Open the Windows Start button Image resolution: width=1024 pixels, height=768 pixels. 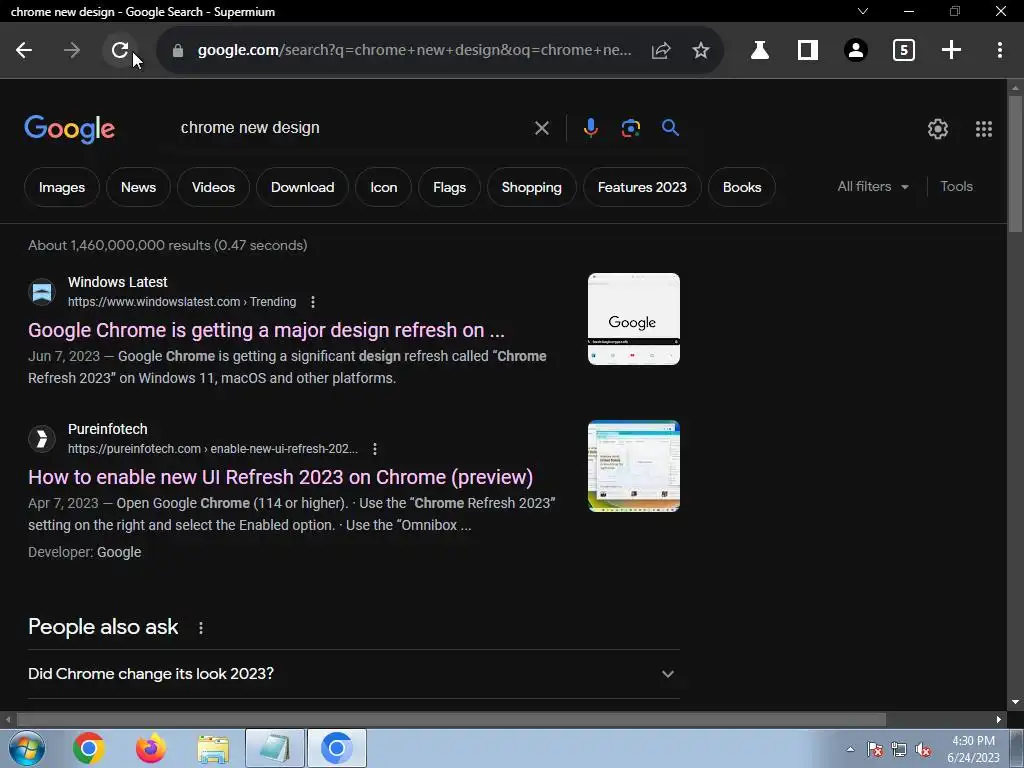(27, 748)
